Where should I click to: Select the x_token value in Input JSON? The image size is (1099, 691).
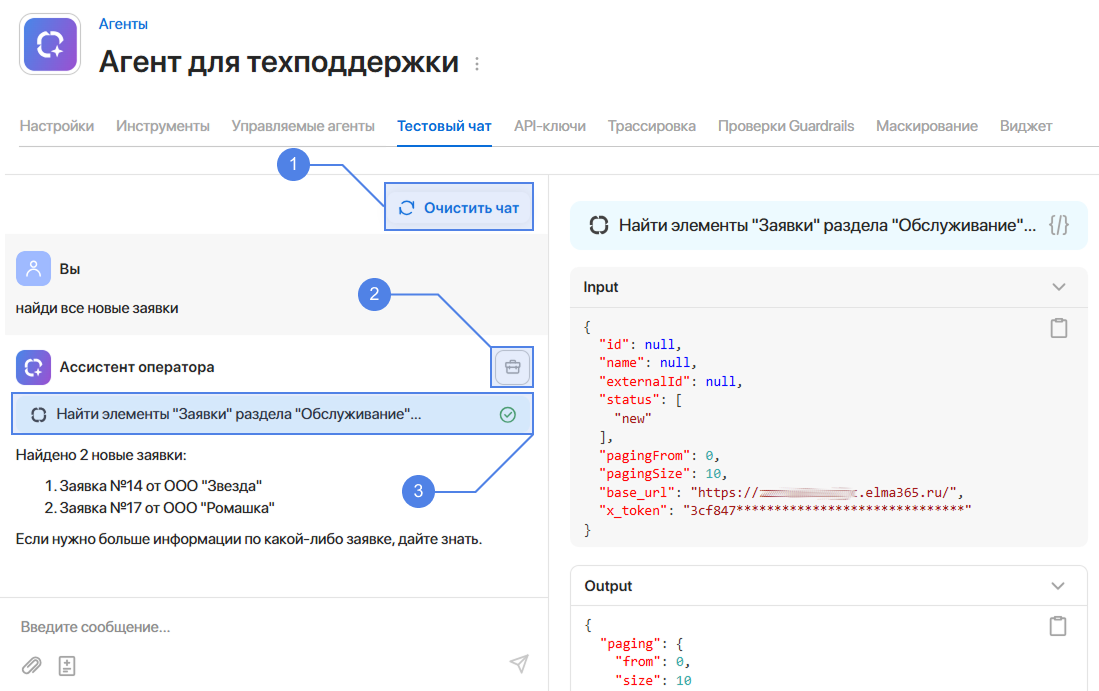point(827,511)
